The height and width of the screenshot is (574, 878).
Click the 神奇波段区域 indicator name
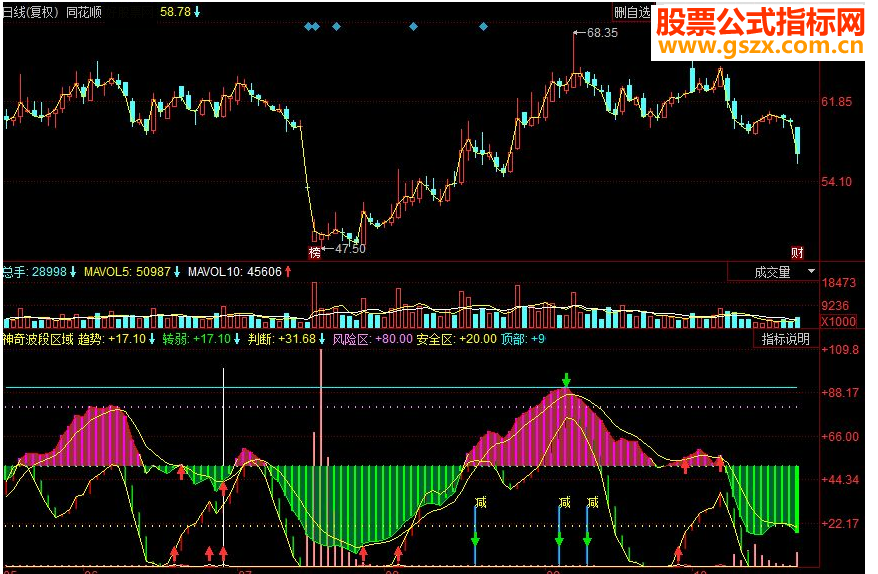click(38, 339)
